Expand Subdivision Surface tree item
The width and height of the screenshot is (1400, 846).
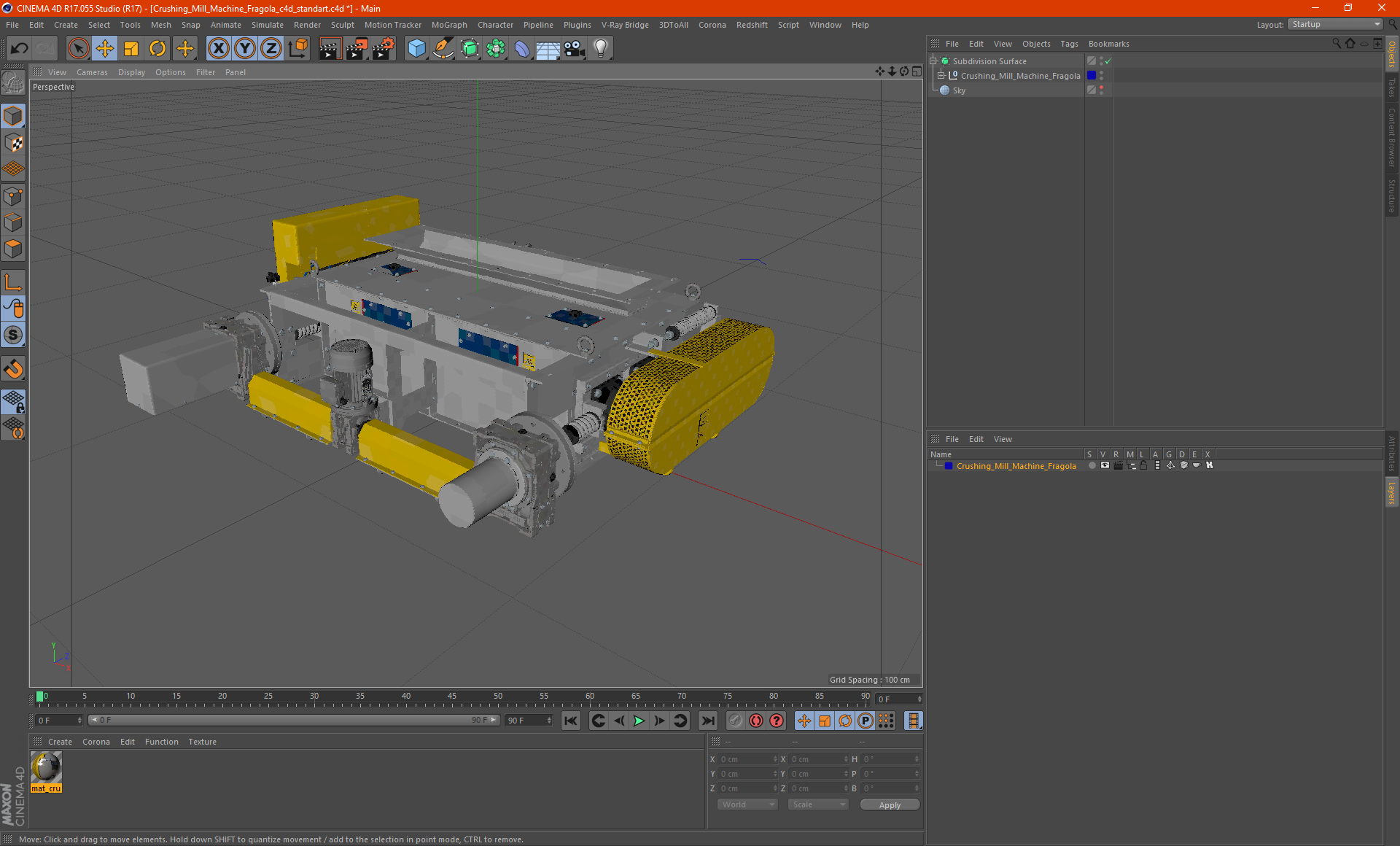[933, 61]
